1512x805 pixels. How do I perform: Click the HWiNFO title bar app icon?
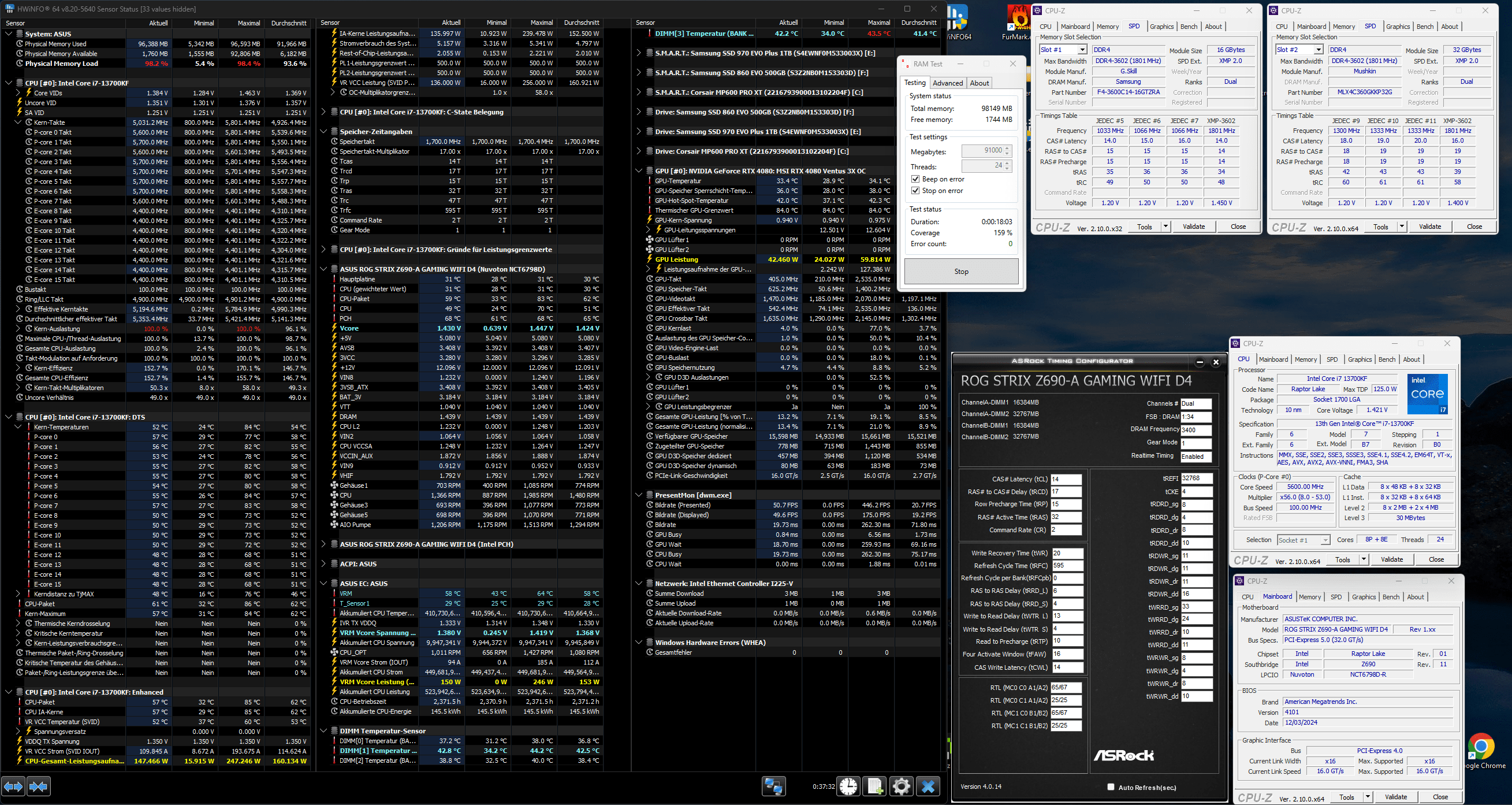pyautogui.click(x=9, y=9)
